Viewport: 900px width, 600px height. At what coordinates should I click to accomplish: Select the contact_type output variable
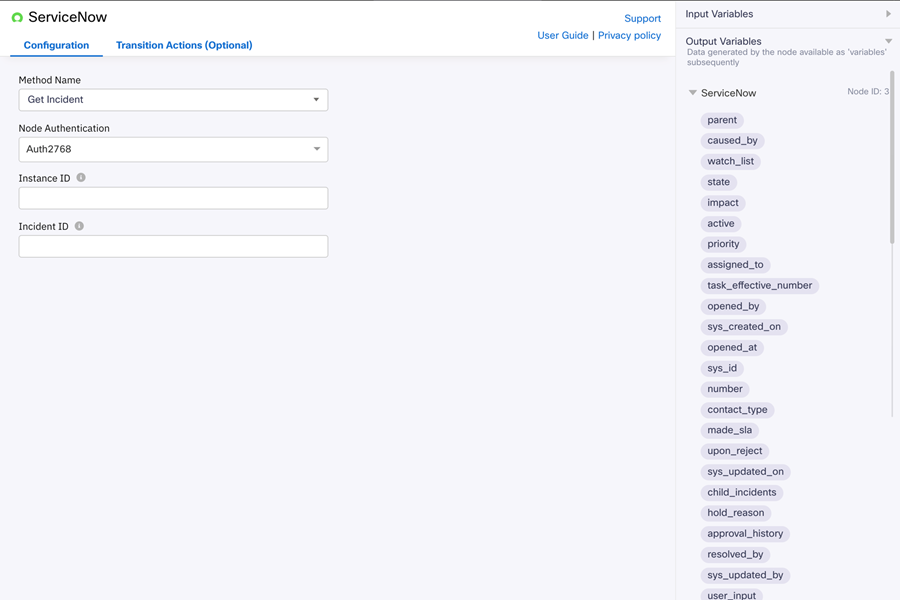(x=737, y=409)
